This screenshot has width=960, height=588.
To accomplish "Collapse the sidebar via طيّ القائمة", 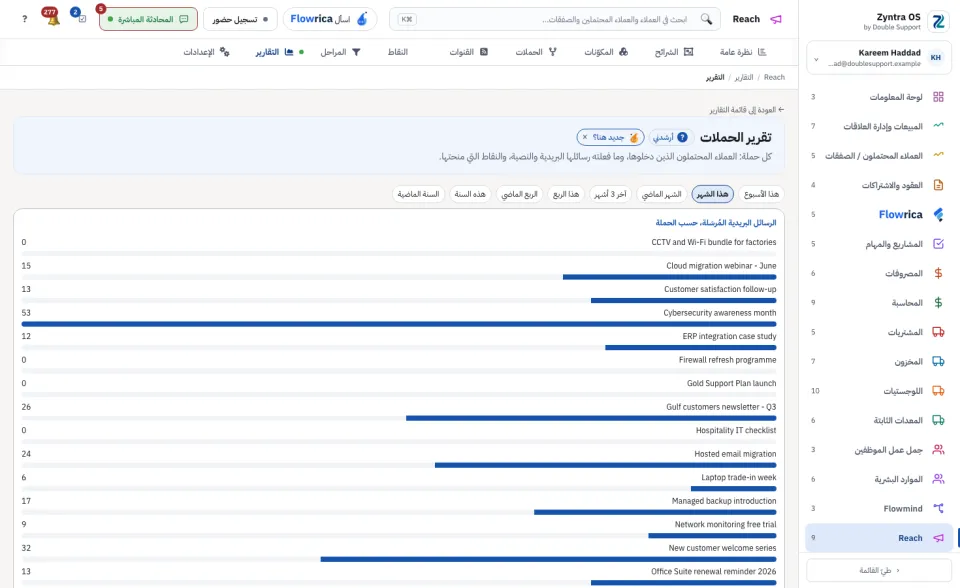I will (879, 570).
